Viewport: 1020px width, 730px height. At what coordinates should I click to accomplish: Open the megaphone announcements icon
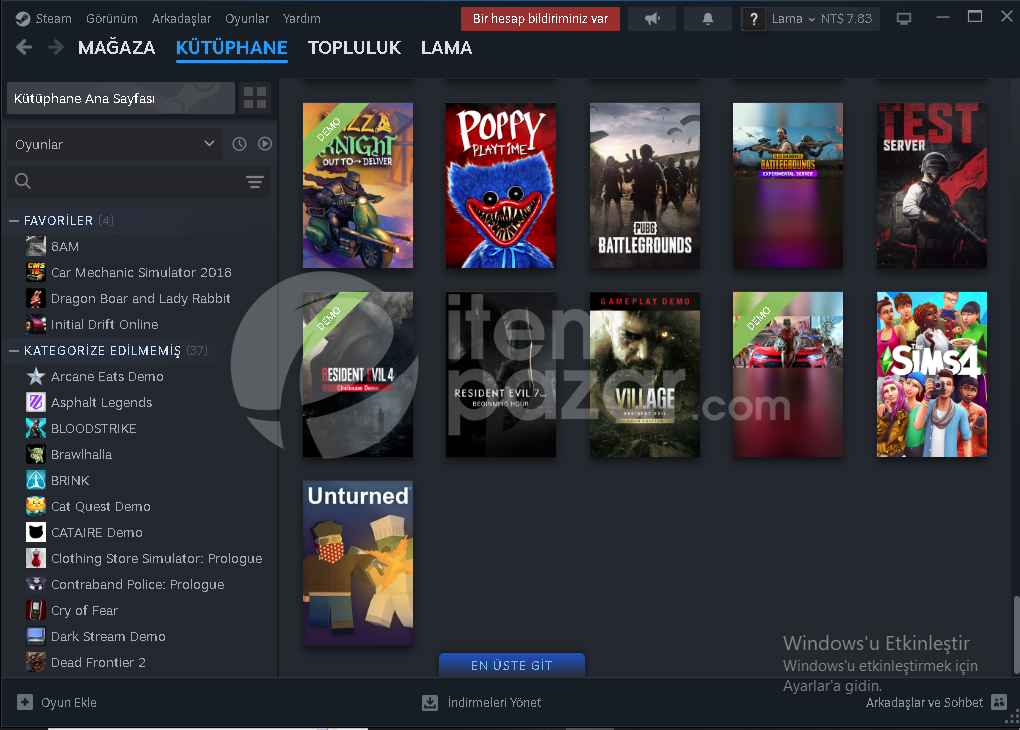point(652,19)
